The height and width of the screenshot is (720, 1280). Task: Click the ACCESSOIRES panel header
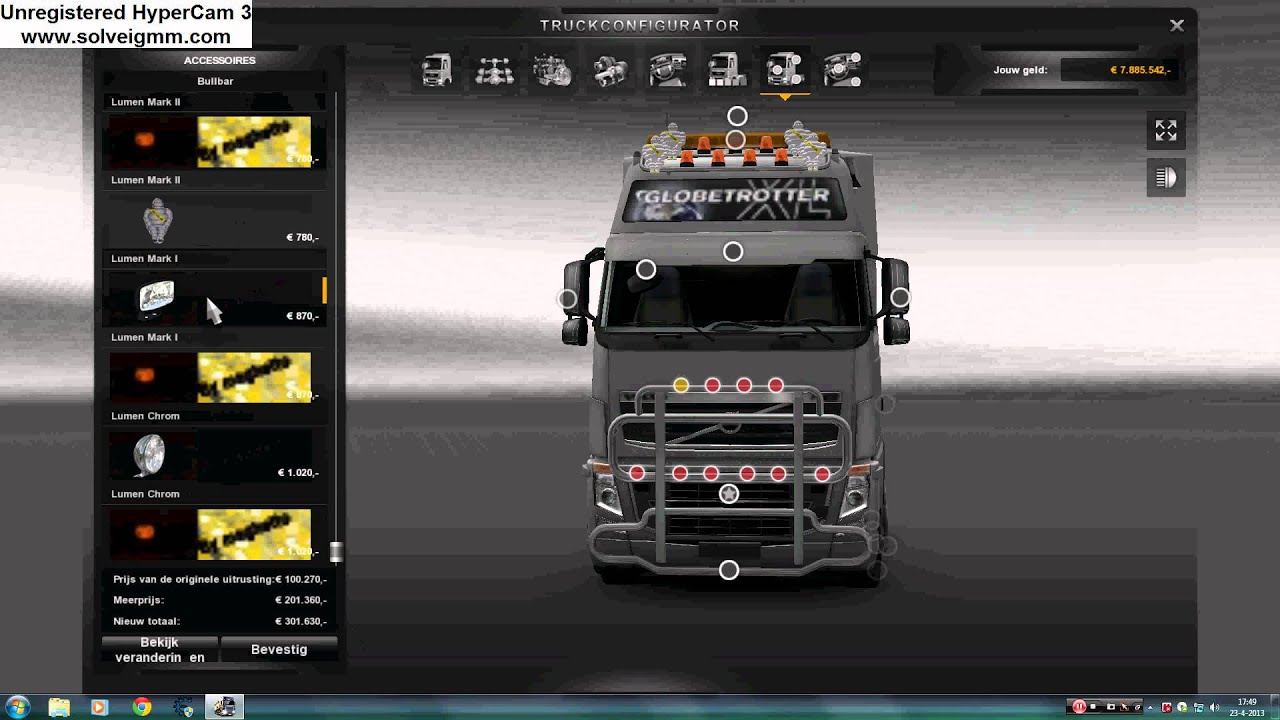coord(219,60)
